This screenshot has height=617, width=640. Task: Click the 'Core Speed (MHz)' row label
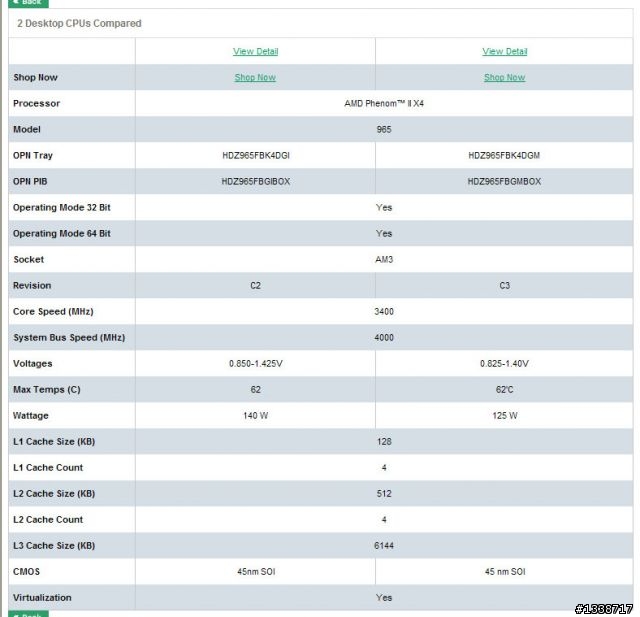click(x=53, y=312)
